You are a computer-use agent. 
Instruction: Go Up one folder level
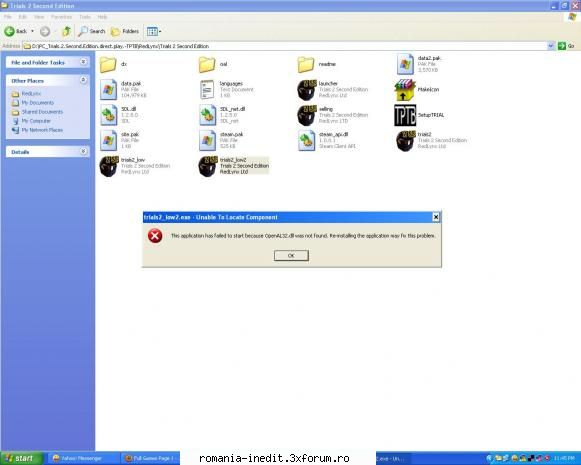tap(66, 31)
